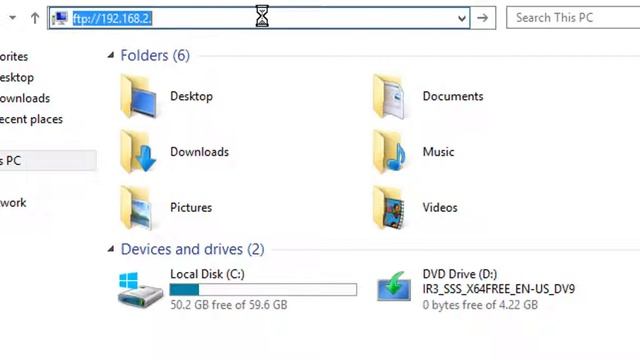Click the Local Disk (C:) usage bar

[x=263, y=289]
